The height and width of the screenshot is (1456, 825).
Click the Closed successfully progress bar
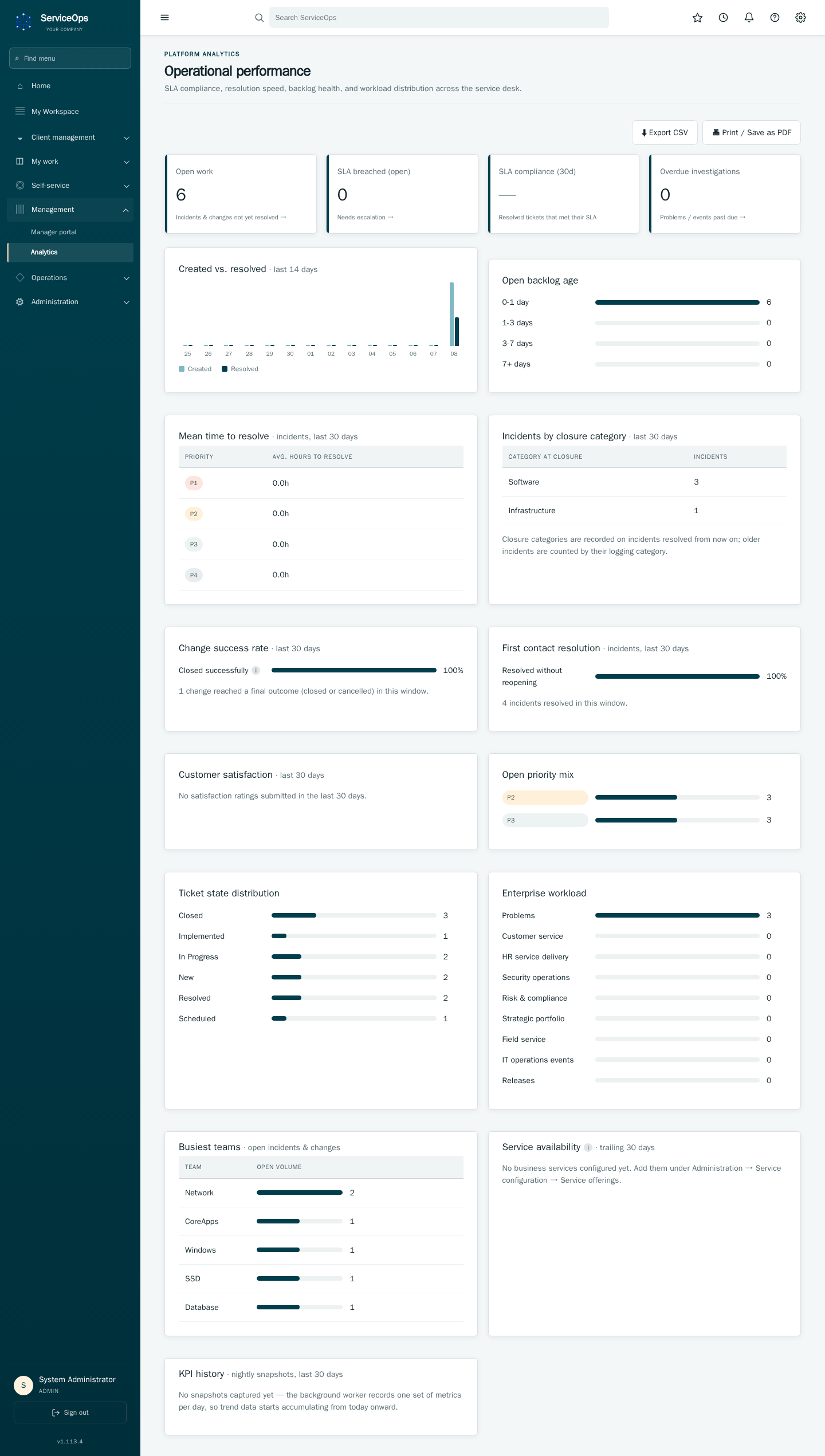354,670
